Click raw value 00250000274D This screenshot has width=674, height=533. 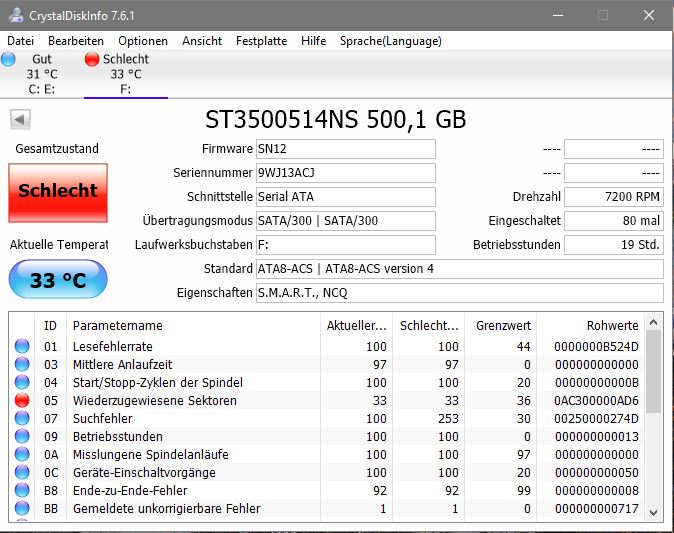tap(596, 419)
